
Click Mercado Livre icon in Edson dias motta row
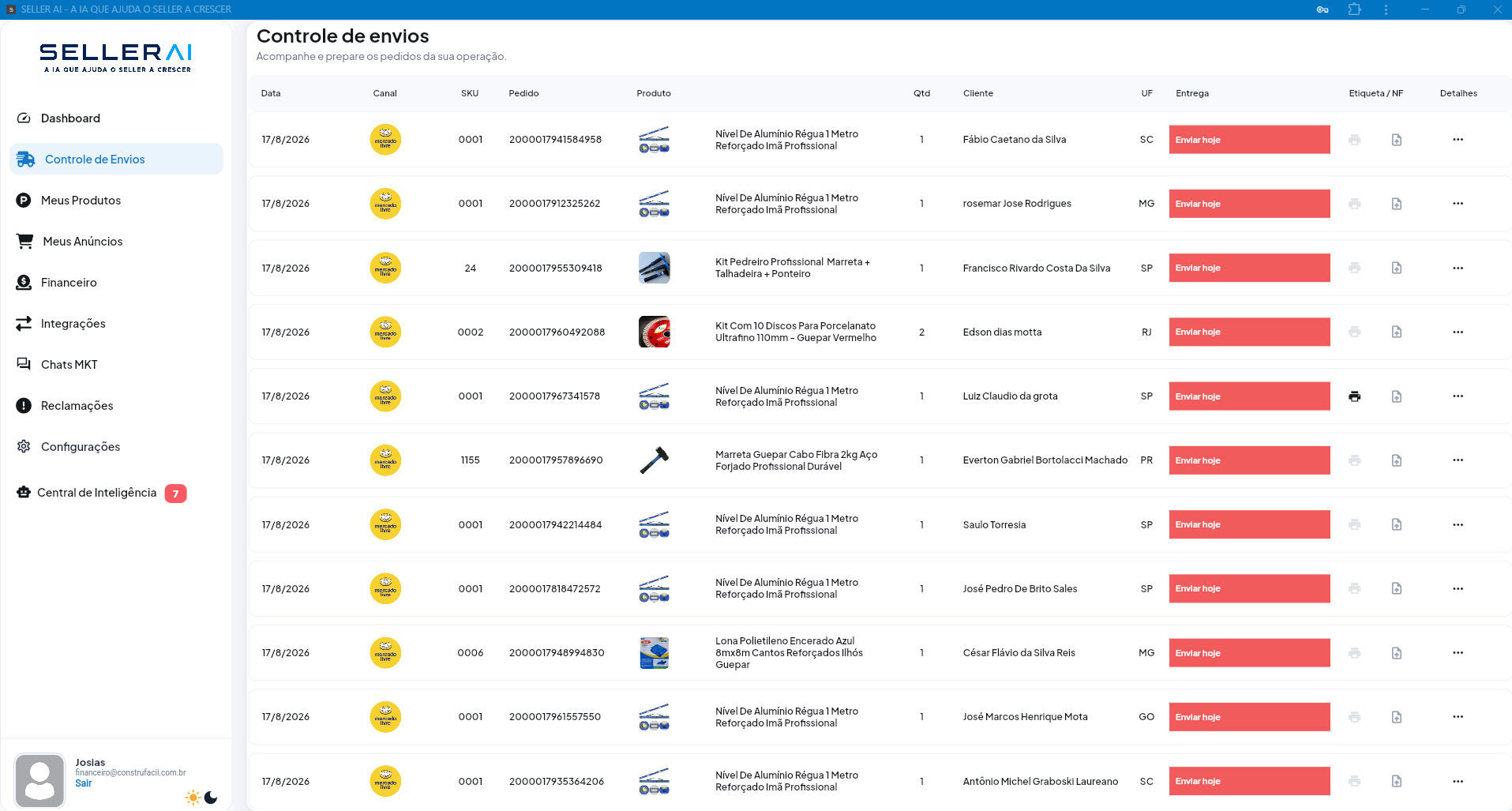[x=385, y=332]
